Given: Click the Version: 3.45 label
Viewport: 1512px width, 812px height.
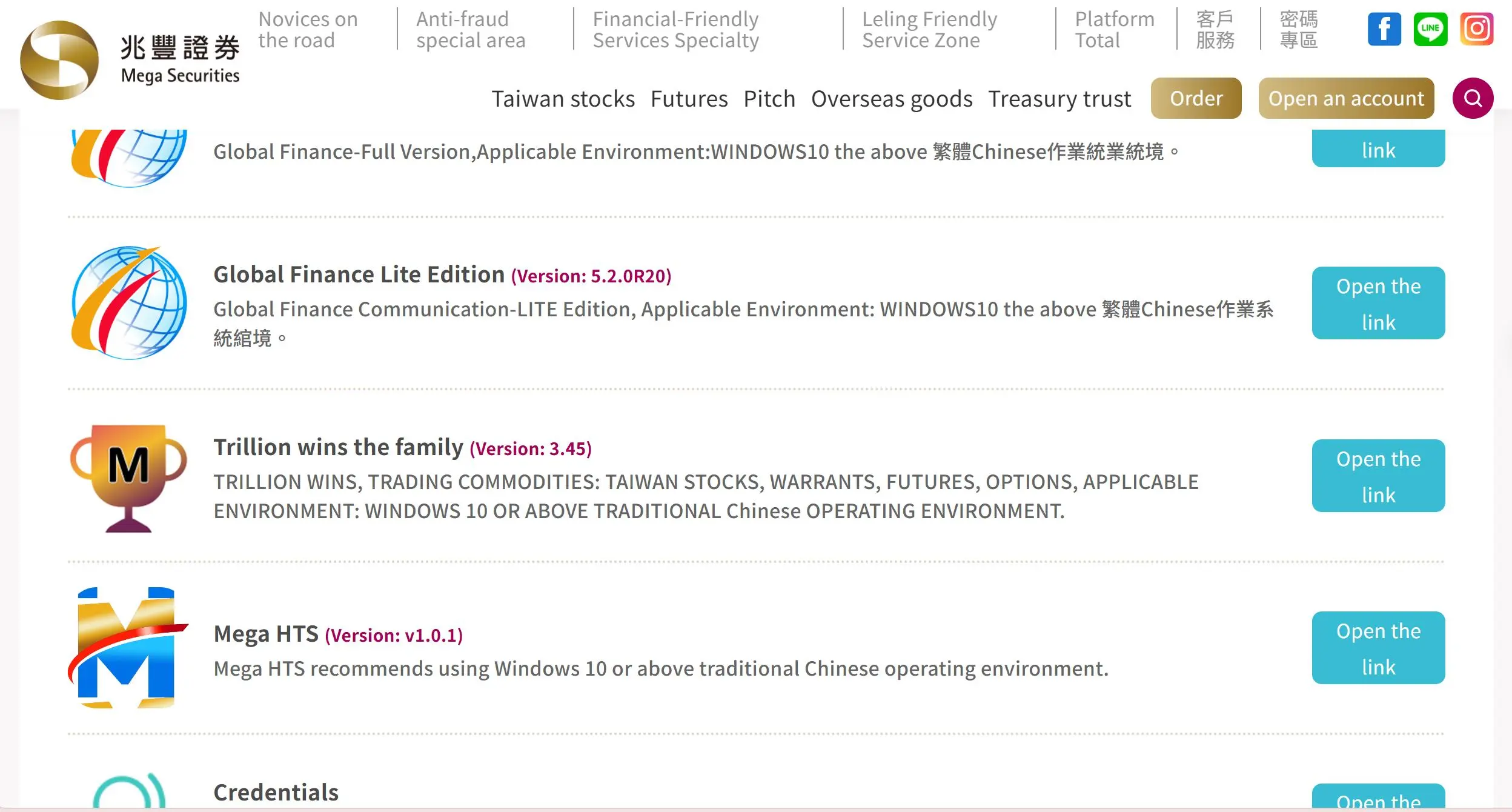Looking at the screenshot, I should coord(531,449).
